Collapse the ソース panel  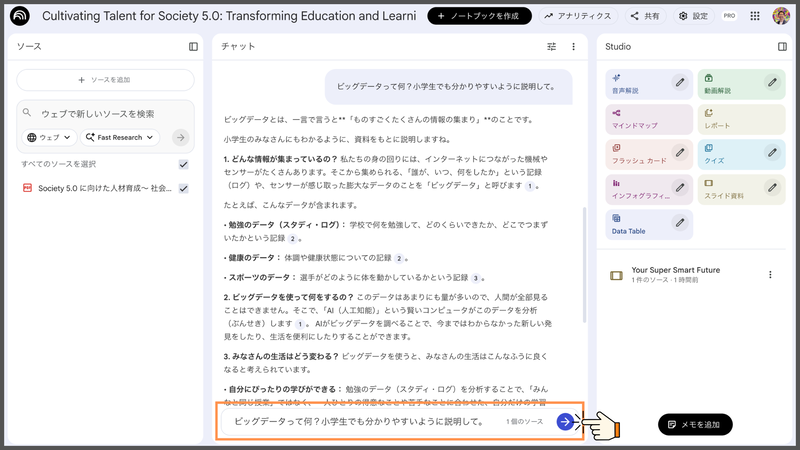(193, 46)
